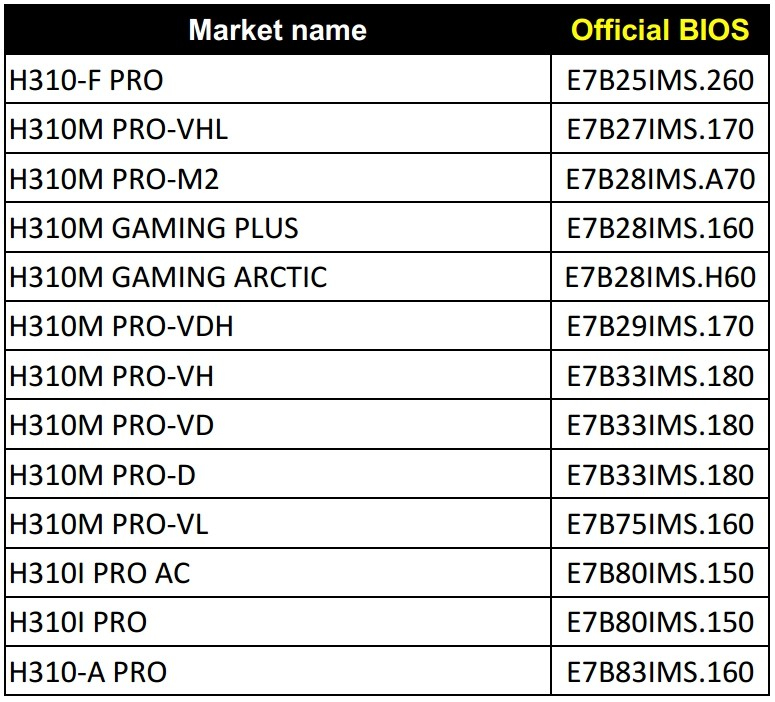The height and width of the screenshot is (702, 775).
Task: Select the E7B28IMS.H60 BIOS cell
Action: point(660,277)
